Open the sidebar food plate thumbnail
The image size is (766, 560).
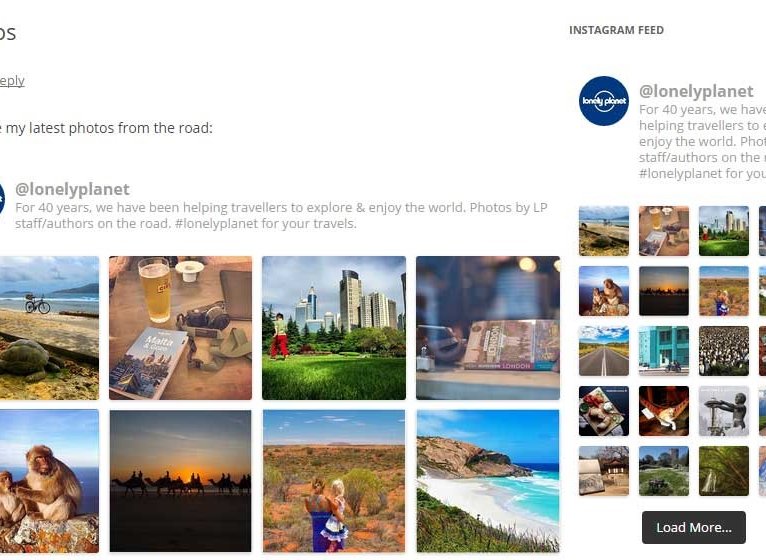[x=604, y=411]
